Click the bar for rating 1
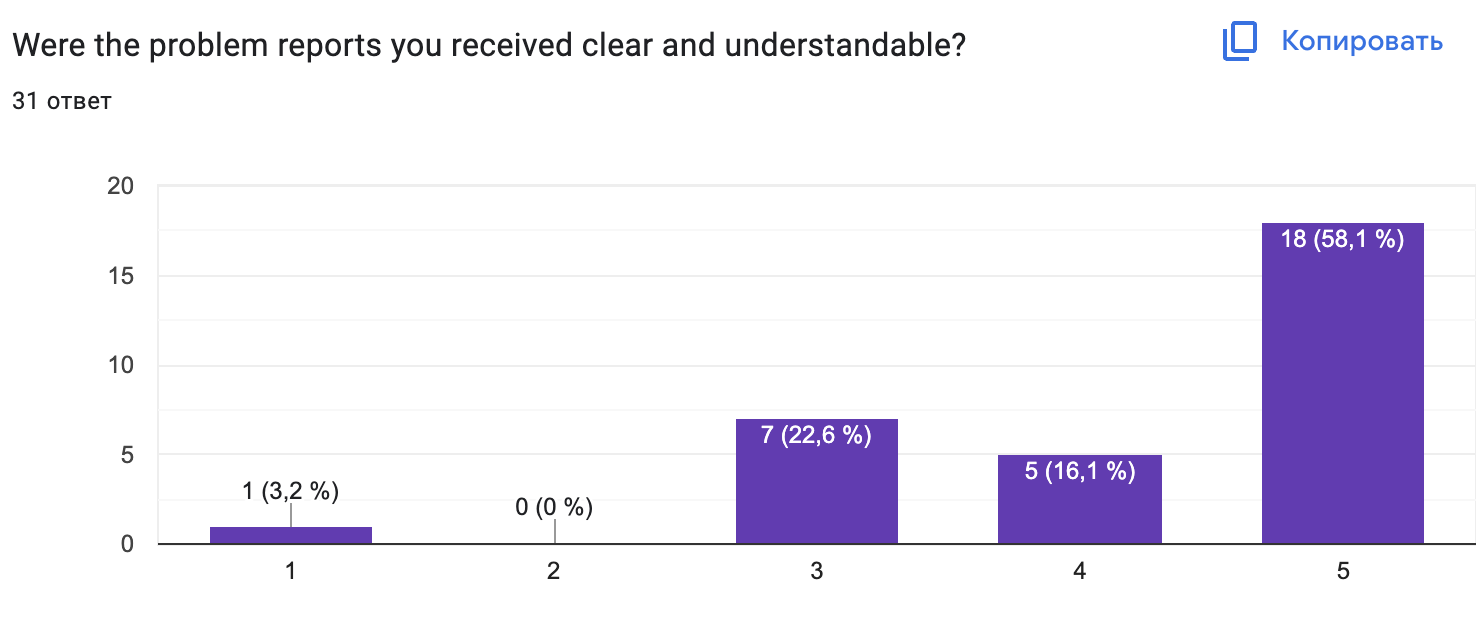 (x=290, y=535)
